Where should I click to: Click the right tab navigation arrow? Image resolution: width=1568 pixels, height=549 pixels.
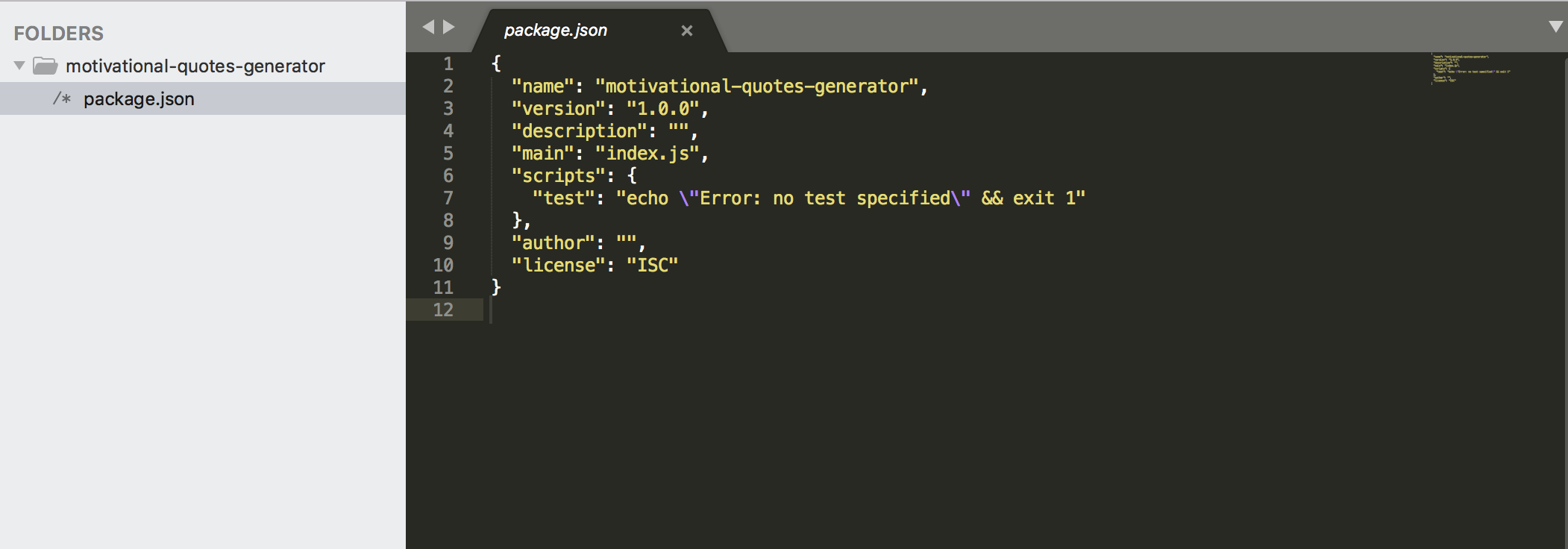pyautogui.click(x=449, y=28)
